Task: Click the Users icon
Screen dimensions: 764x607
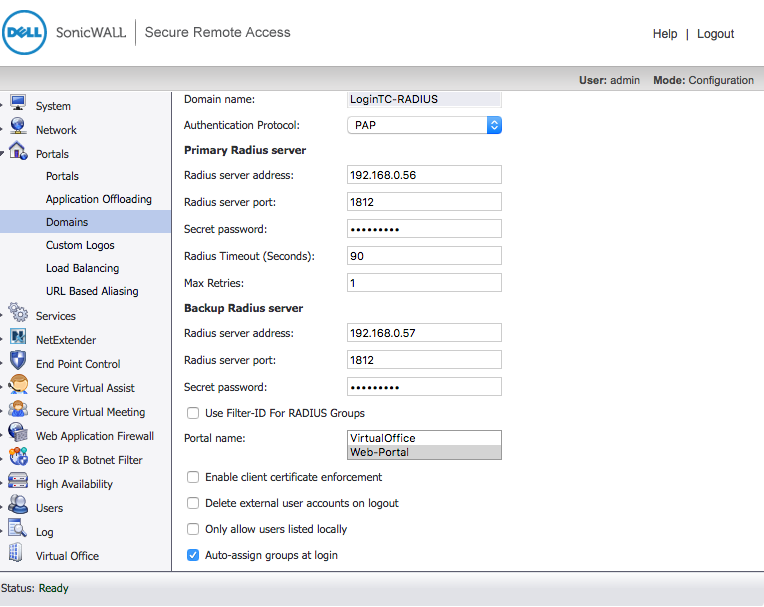Action: (18, 504)
